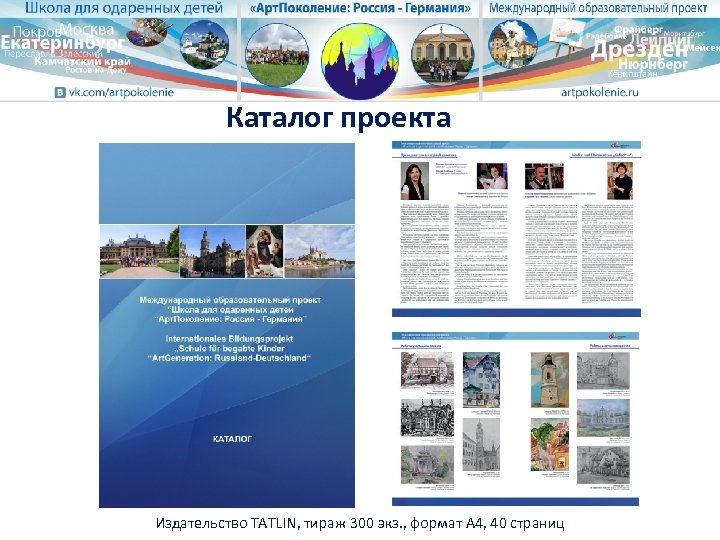Click the word «Москва» in header
720x540 pixels.
coord(87,30)
